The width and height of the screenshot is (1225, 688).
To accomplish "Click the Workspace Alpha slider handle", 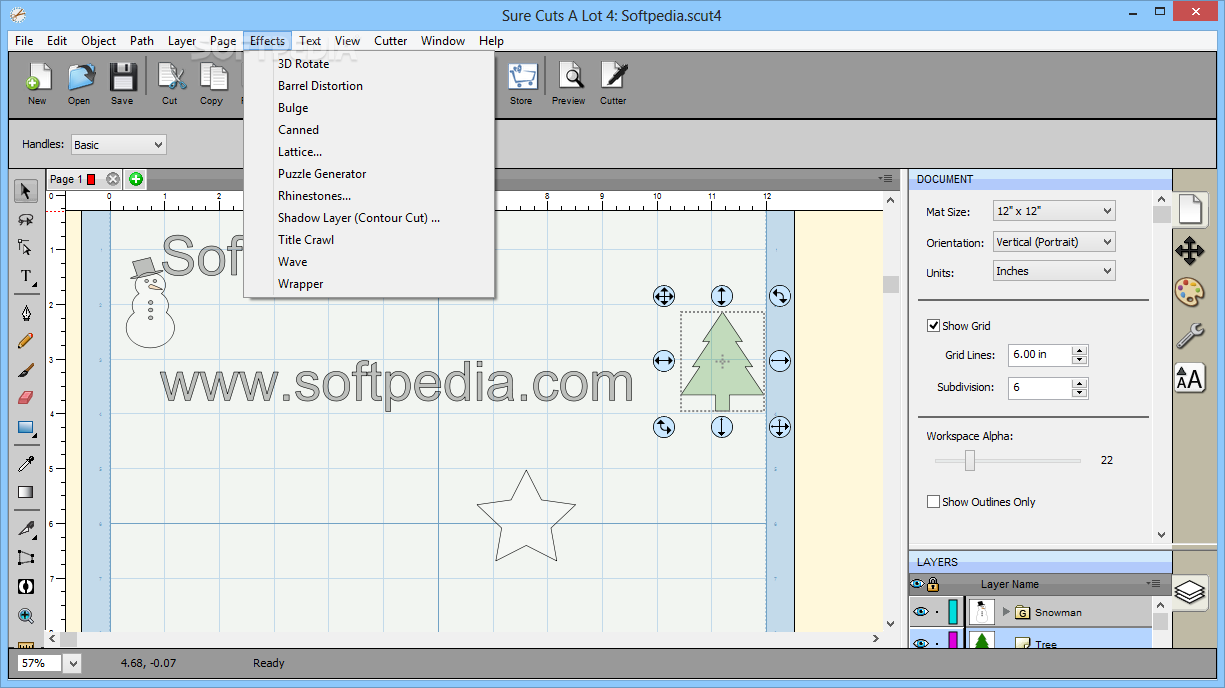I will click(969, 460).
